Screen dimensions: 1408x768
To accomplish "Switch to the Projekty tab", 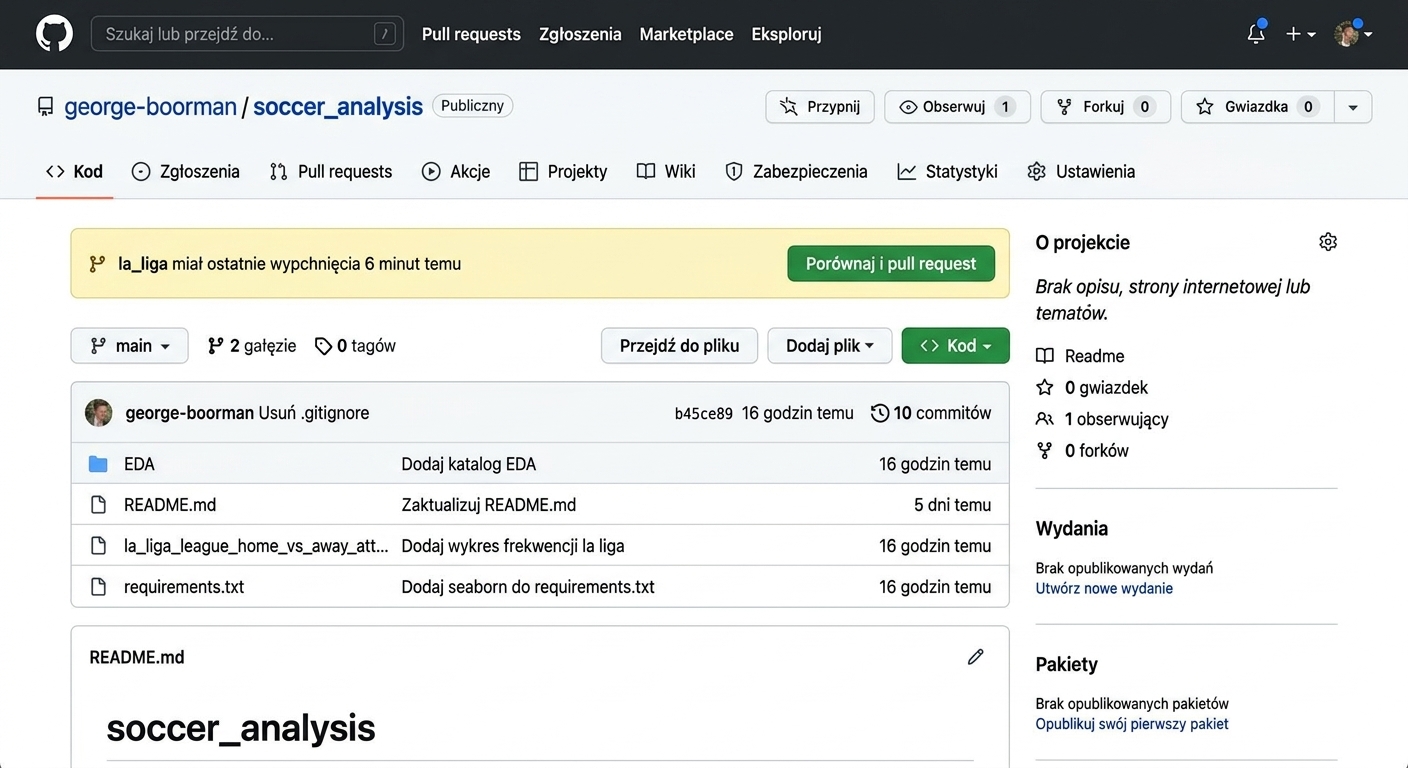I will pos(563,172).
